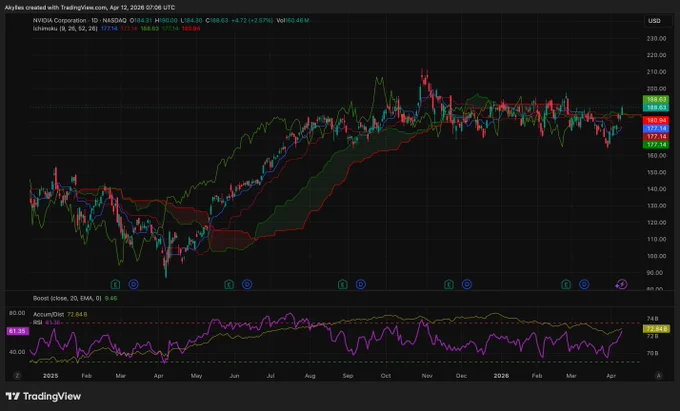Click the blue 177.14 price label
Screen dimensions: 680x411
tap(656, 128)
